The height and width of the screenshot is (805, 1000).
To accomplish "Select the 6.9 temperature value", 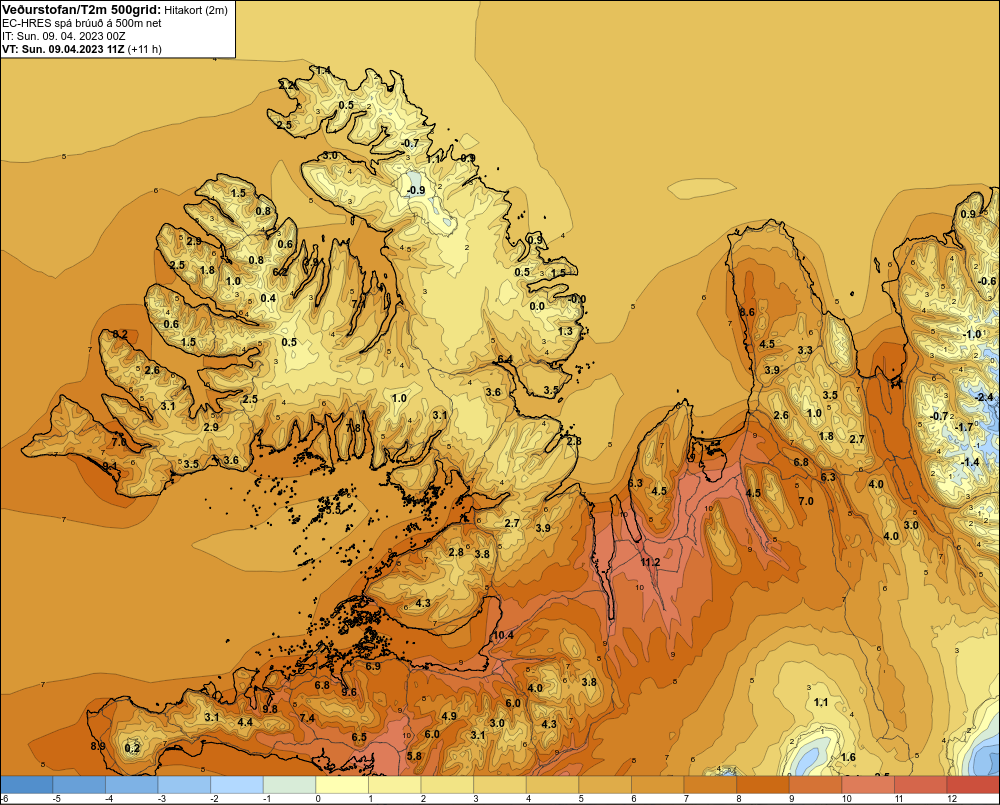I will (372, 666).
